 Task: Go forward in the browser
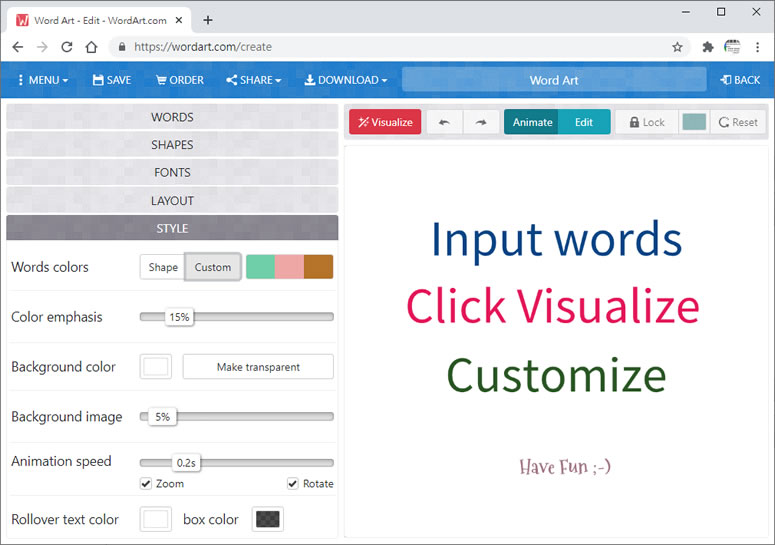pyautogui.click(x=43, y=47)
